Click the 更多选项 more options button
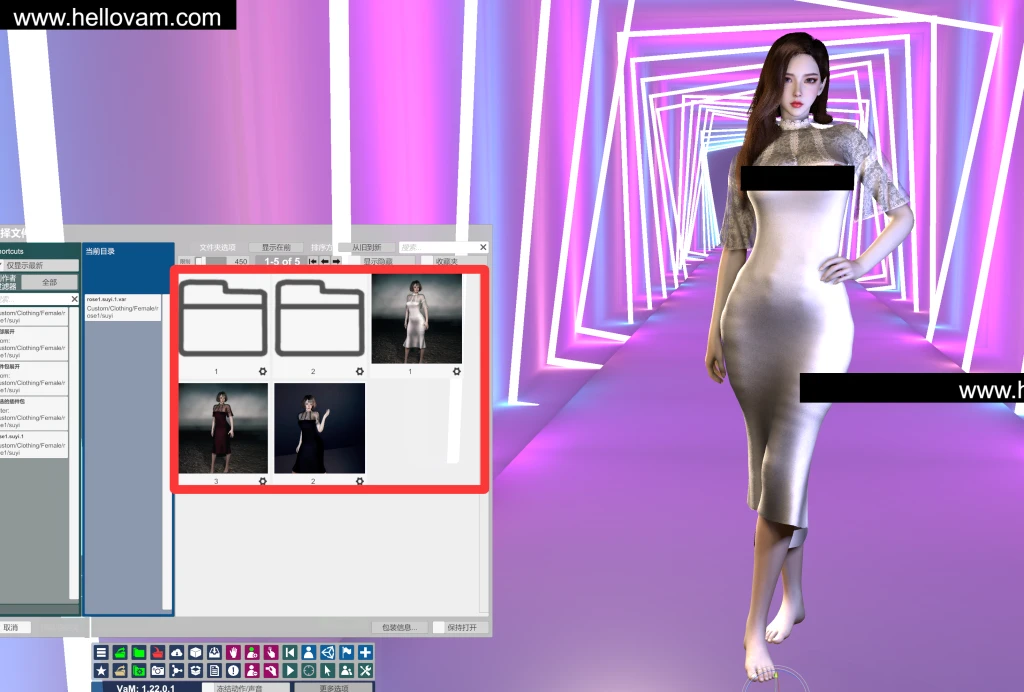The width and height of the screenshot is (1024, 692). [x=333, y=688]
